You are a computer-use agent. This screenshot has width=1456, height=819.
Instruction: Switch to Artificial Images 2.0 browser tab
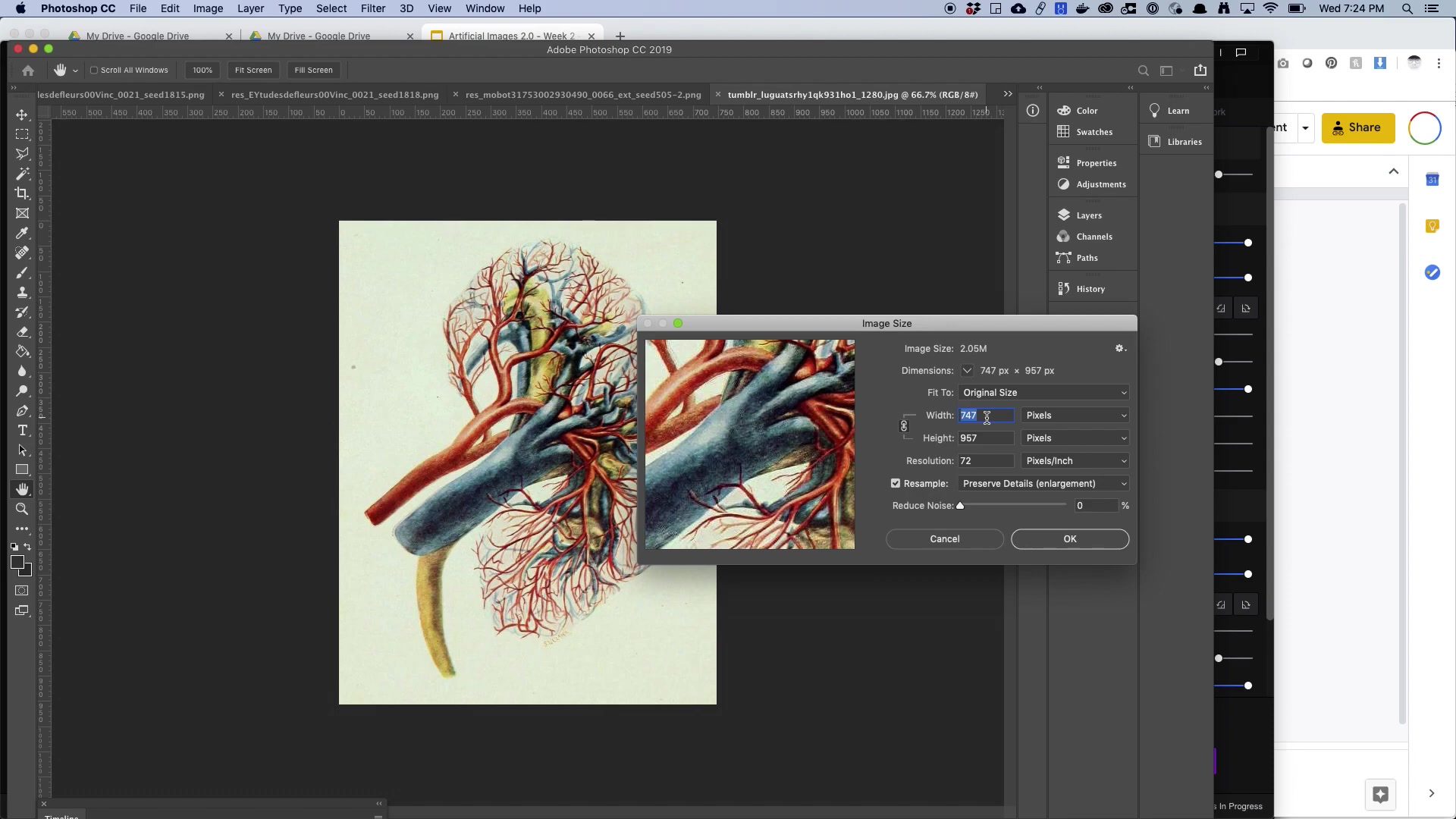512,36
